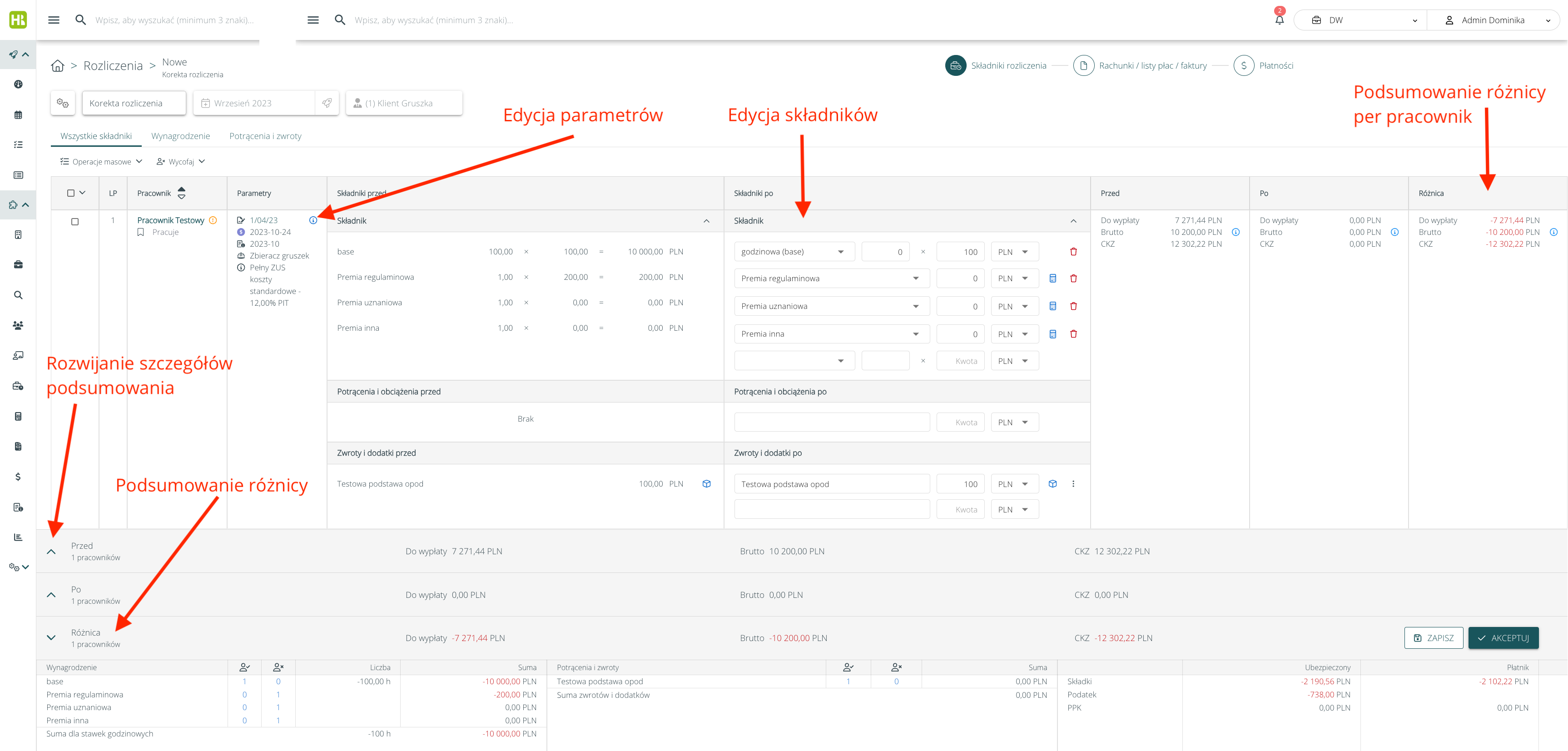Collapse the Różnica summary details
The width and height of the screenshot is (1568, 751).
[51, 638]
